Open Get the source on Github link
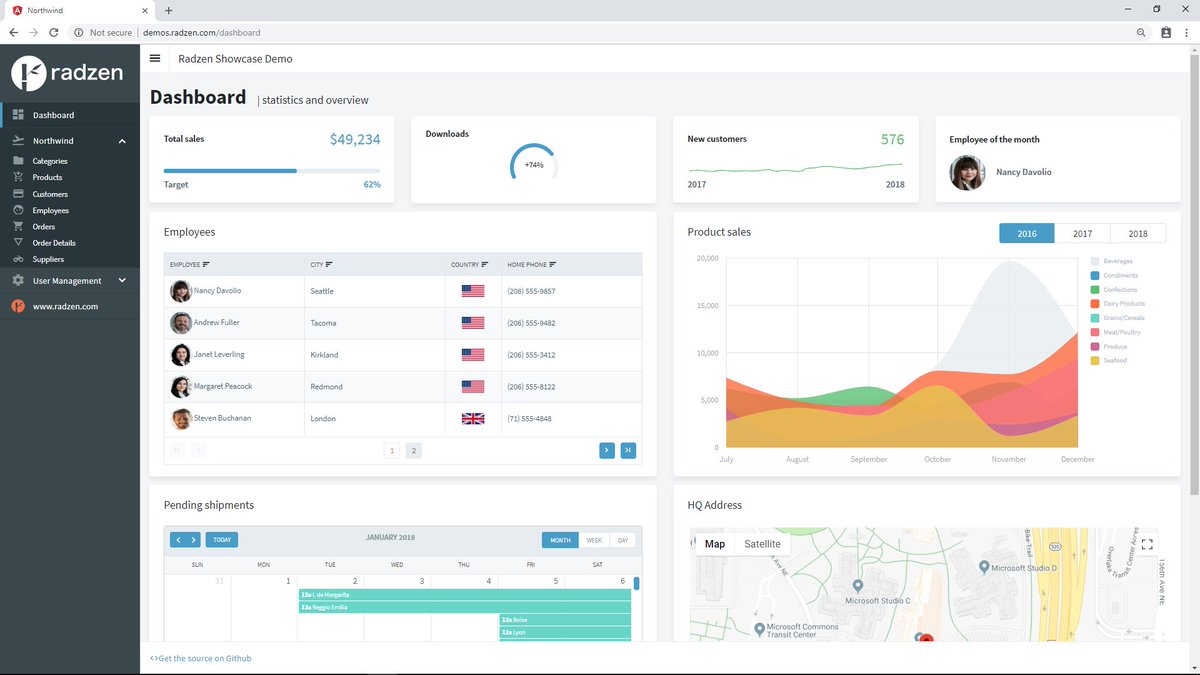 [201, 658]
